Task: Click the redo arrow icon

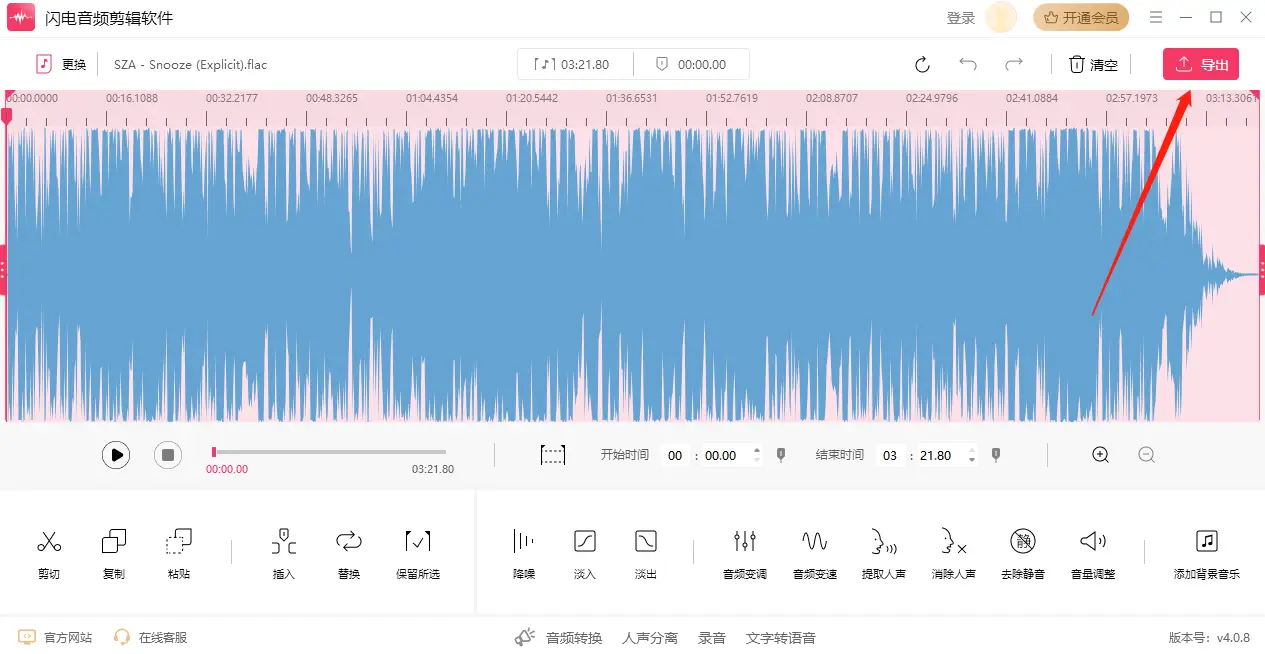Action: 1014,64
